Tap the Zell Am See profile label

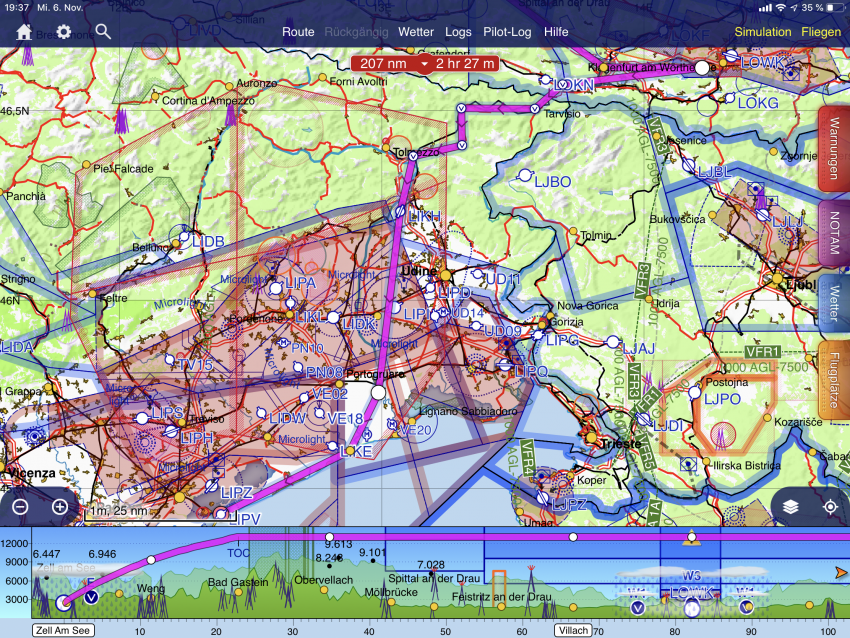pyautogui.click(x=63, y=630)
